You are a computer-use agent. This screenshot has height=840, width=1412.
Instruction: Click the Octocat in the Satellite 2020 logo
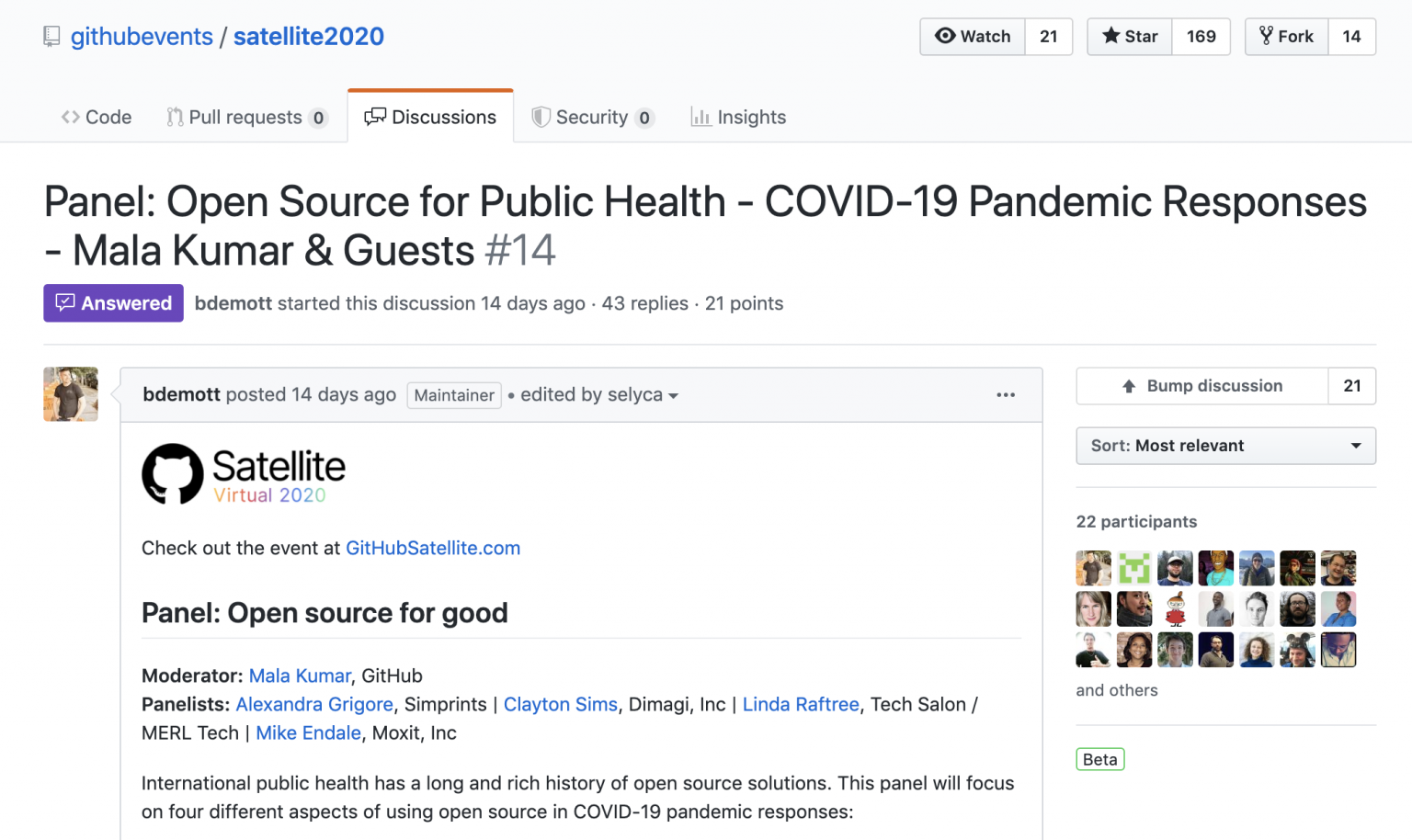tap(172, 474)
